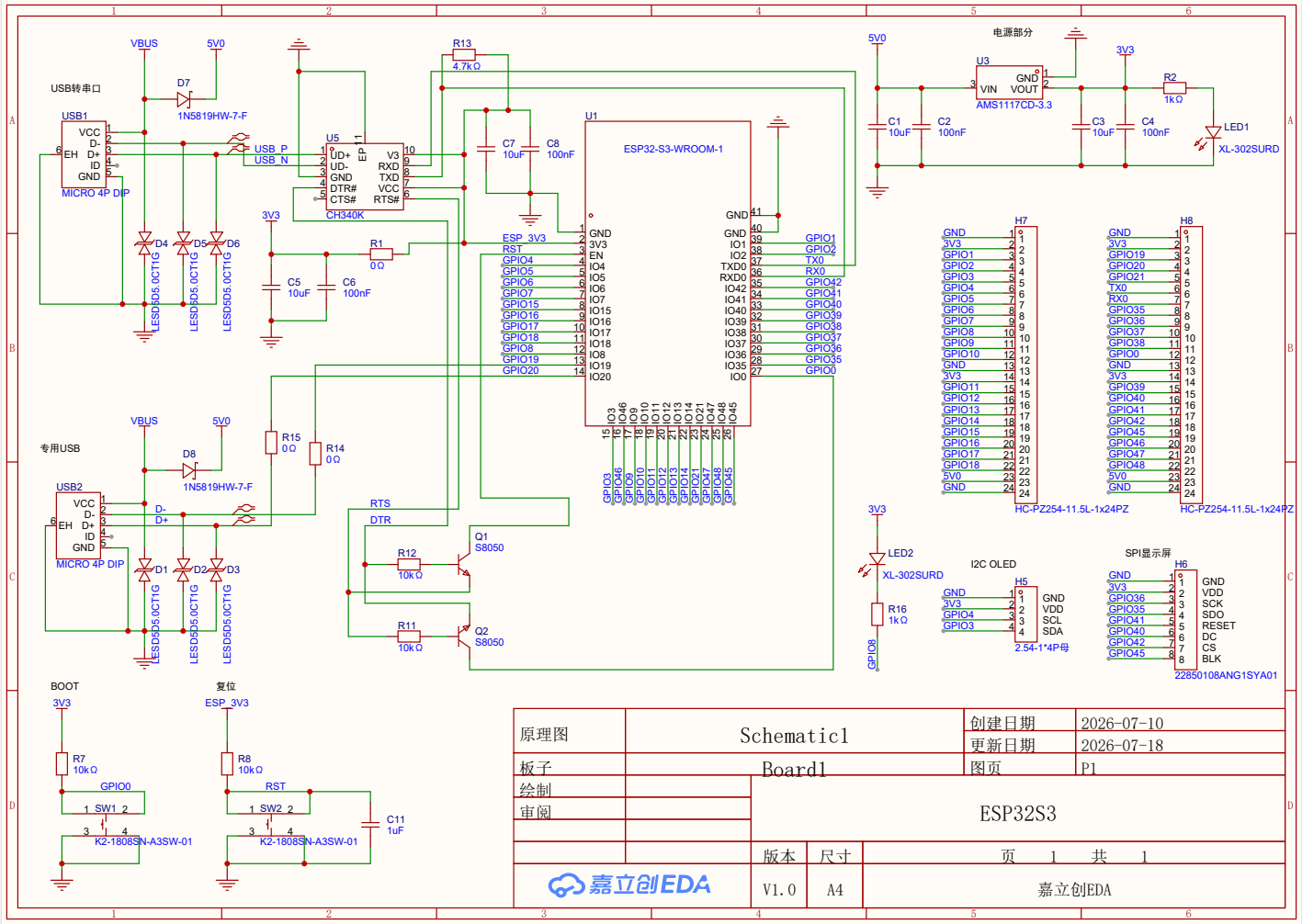This screenshot has height=924, width=1302.
Task: Select capacitor C7 10uF symbol
Action: [486, 149]
